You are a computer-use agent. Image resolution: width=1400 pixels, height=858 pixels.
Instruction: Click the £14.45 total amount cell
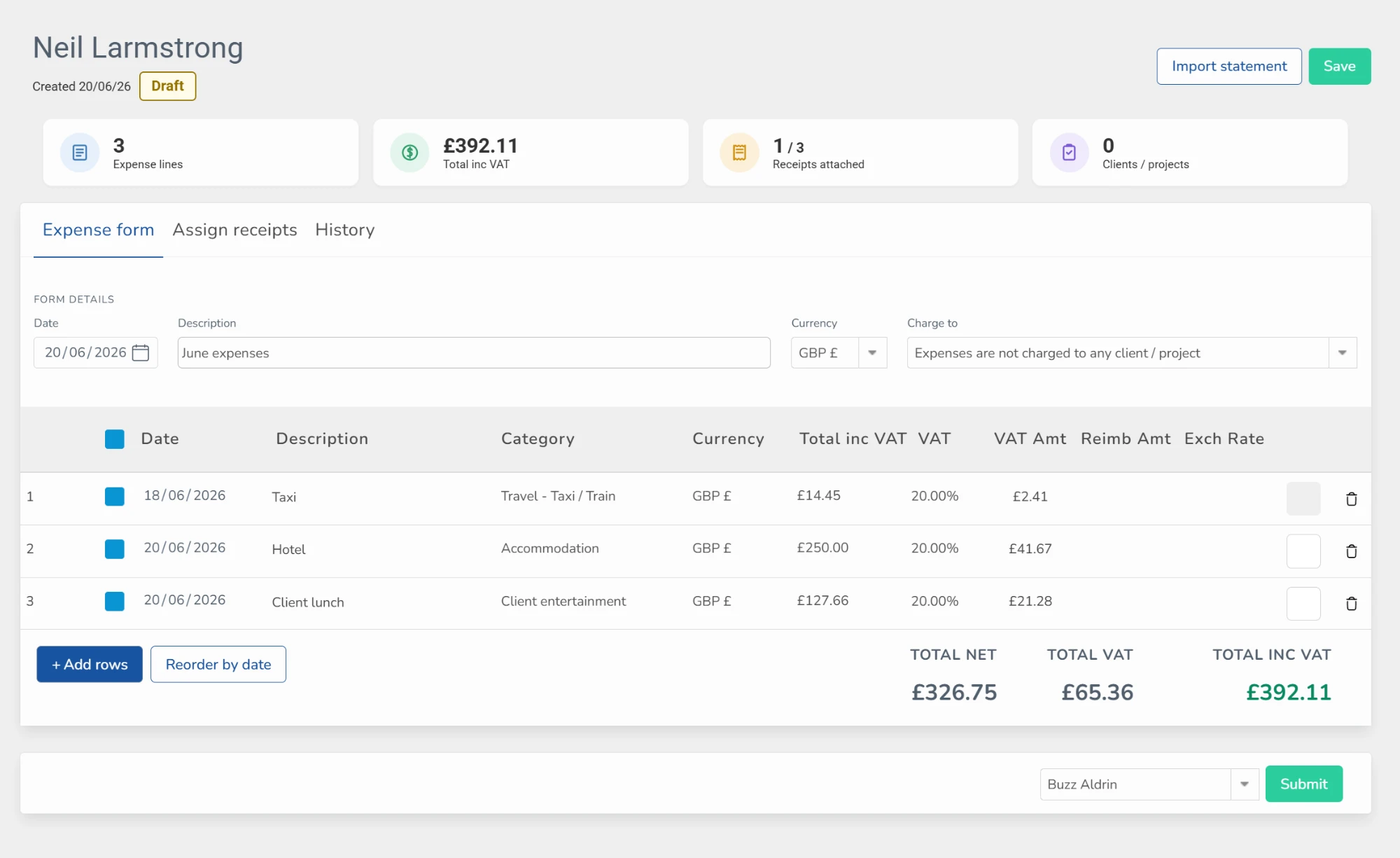[x=818, y=495]
